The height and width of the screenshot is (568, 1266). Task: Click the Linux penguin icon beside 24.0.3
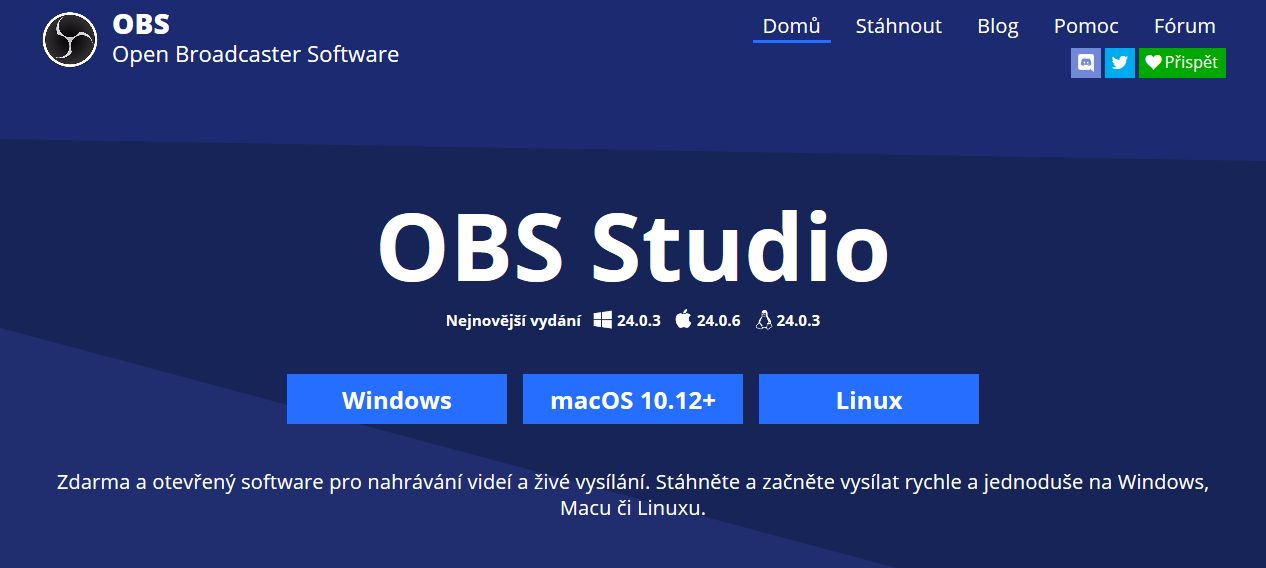pos(764,320)
